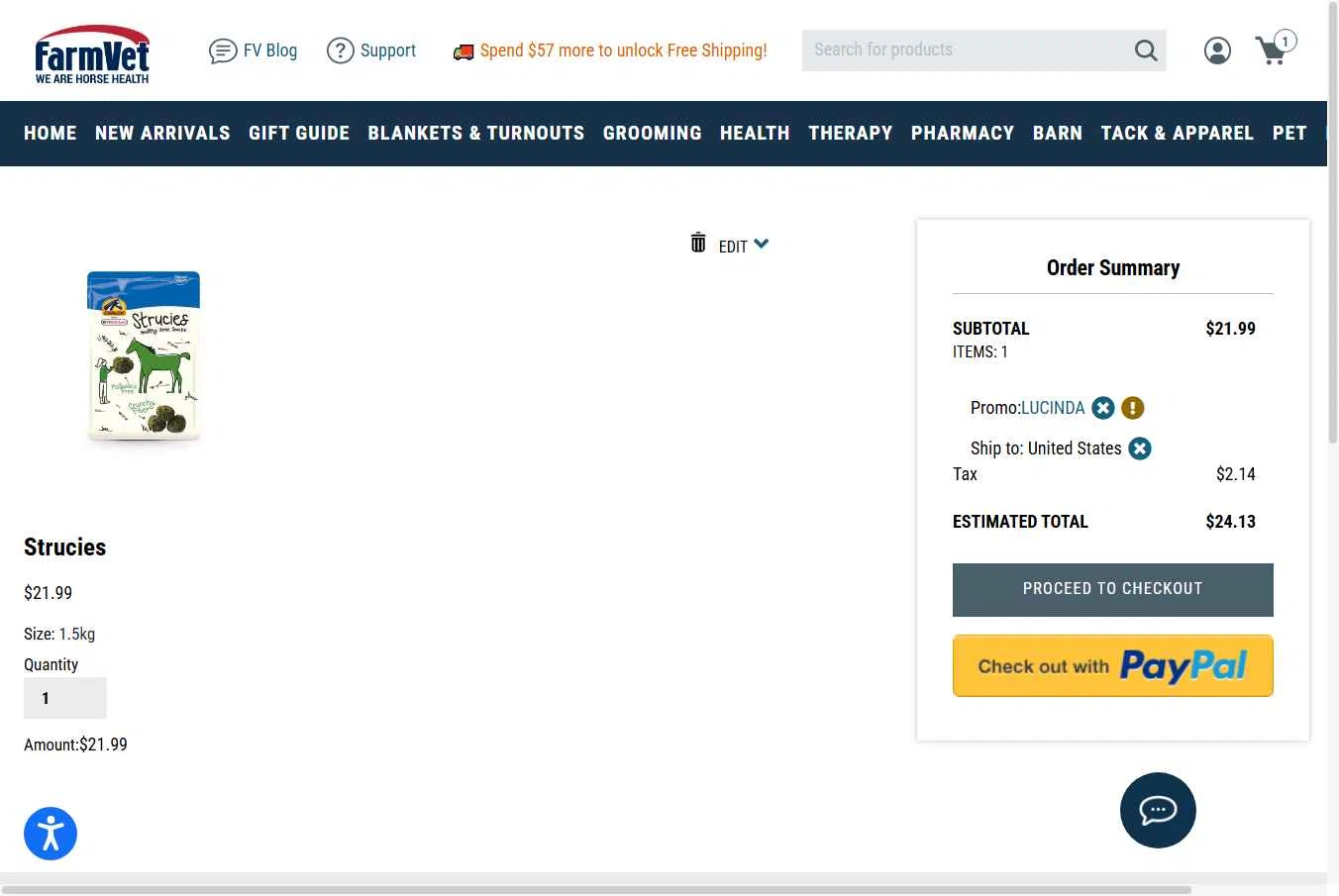The height and width of the screenshot is (896, 1339).
Task: Click the 'Amount:$21.99' text
Action: click(75, 745)
